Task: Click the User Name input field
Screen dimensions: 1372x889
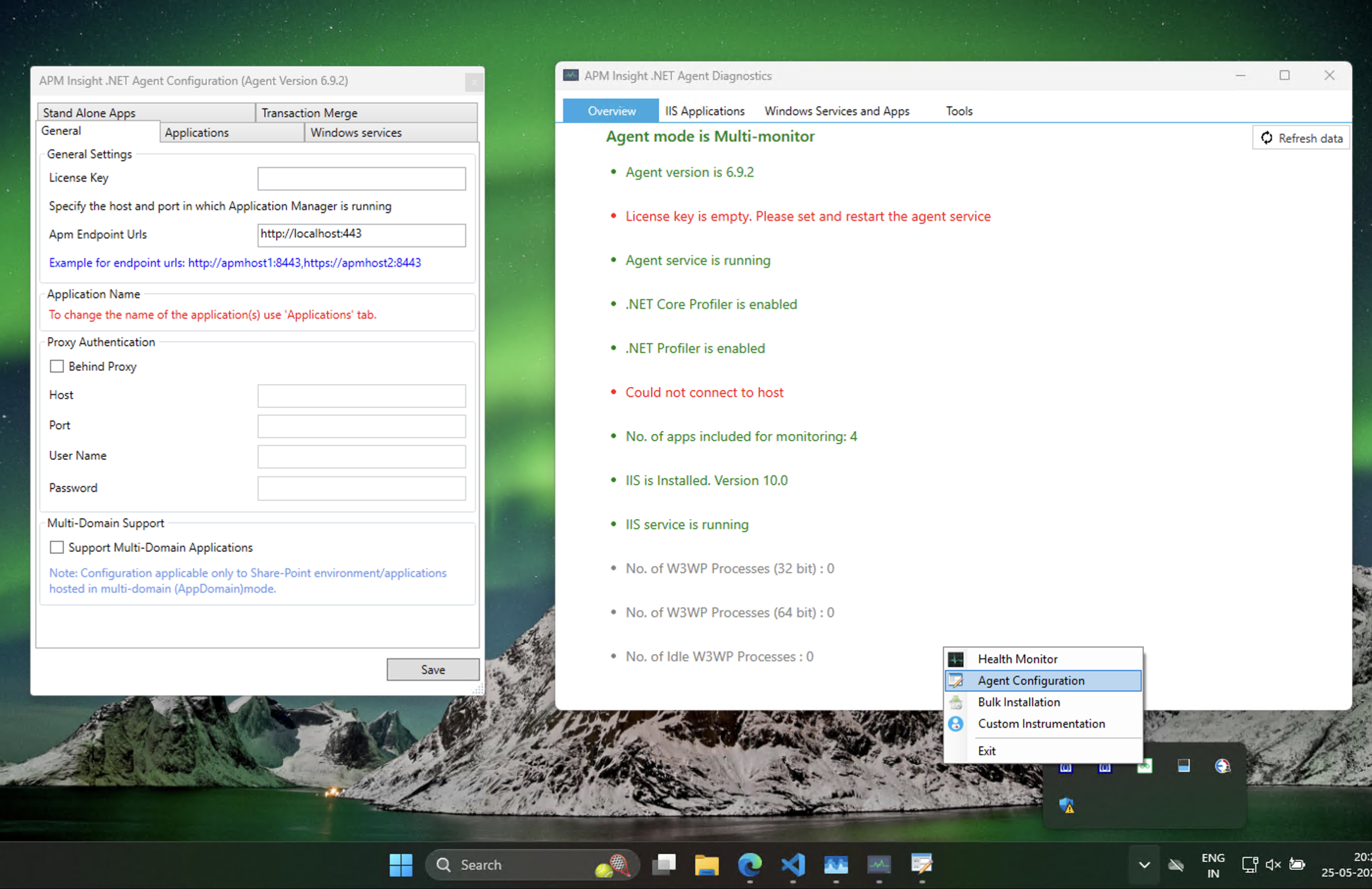Action: [x=361, y=456]
